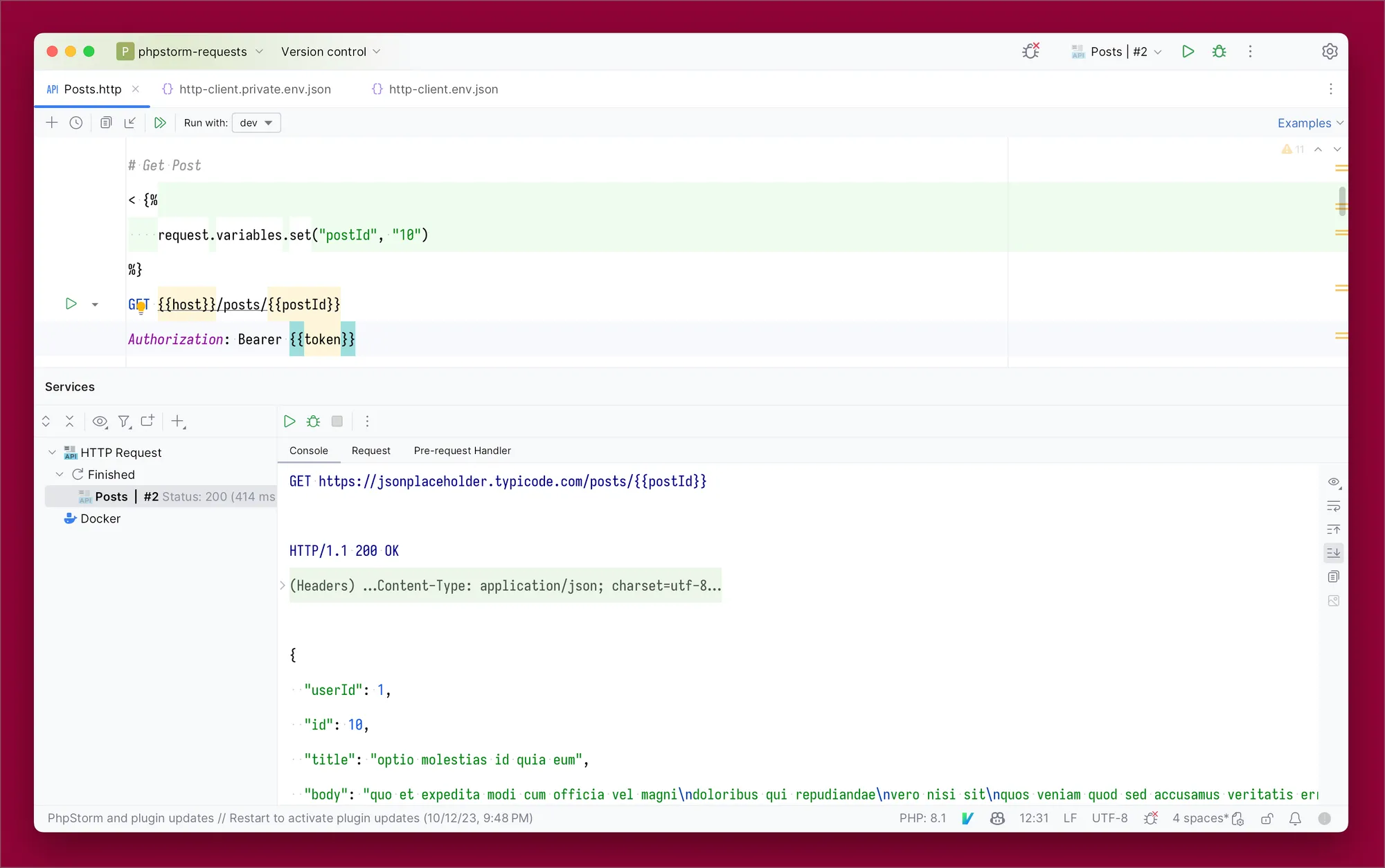Image resolution: width=1385 pixels, height=868 pixels.
Task: Open Services filter icon
Action: (125, 421)
